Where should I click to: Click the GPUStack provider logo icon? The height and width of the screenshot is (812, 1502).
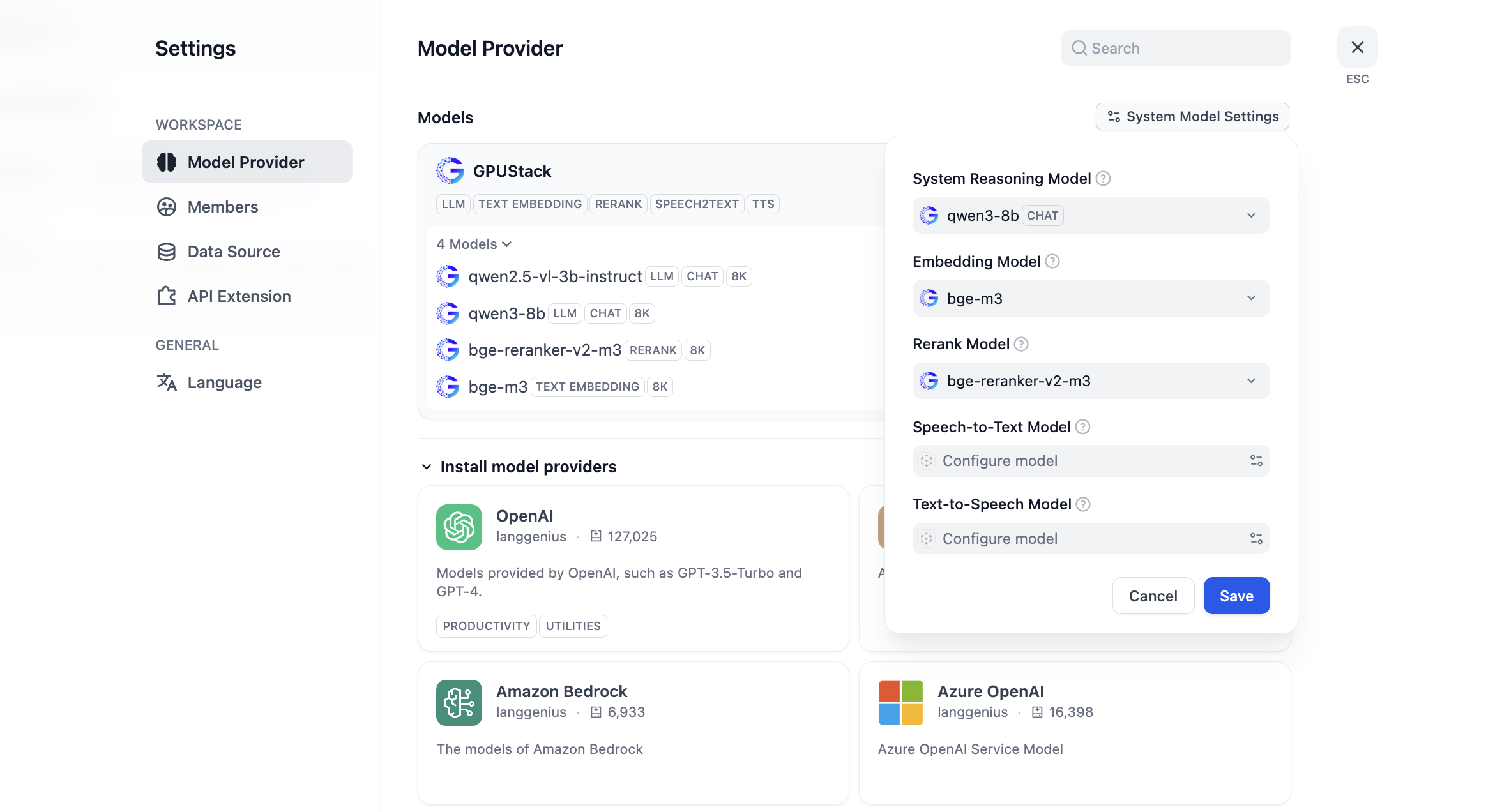[450, 171]
